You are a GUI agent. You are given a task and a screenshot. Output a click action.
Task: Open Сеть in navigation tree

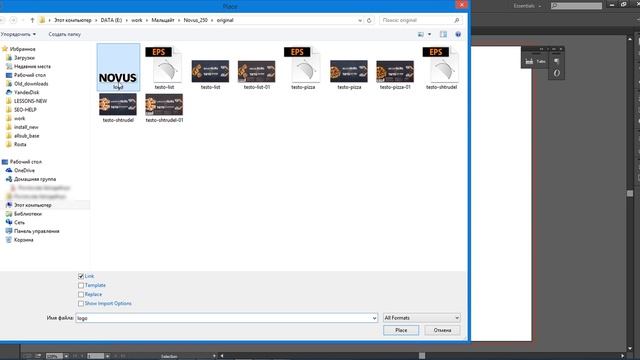click(19, 222)
